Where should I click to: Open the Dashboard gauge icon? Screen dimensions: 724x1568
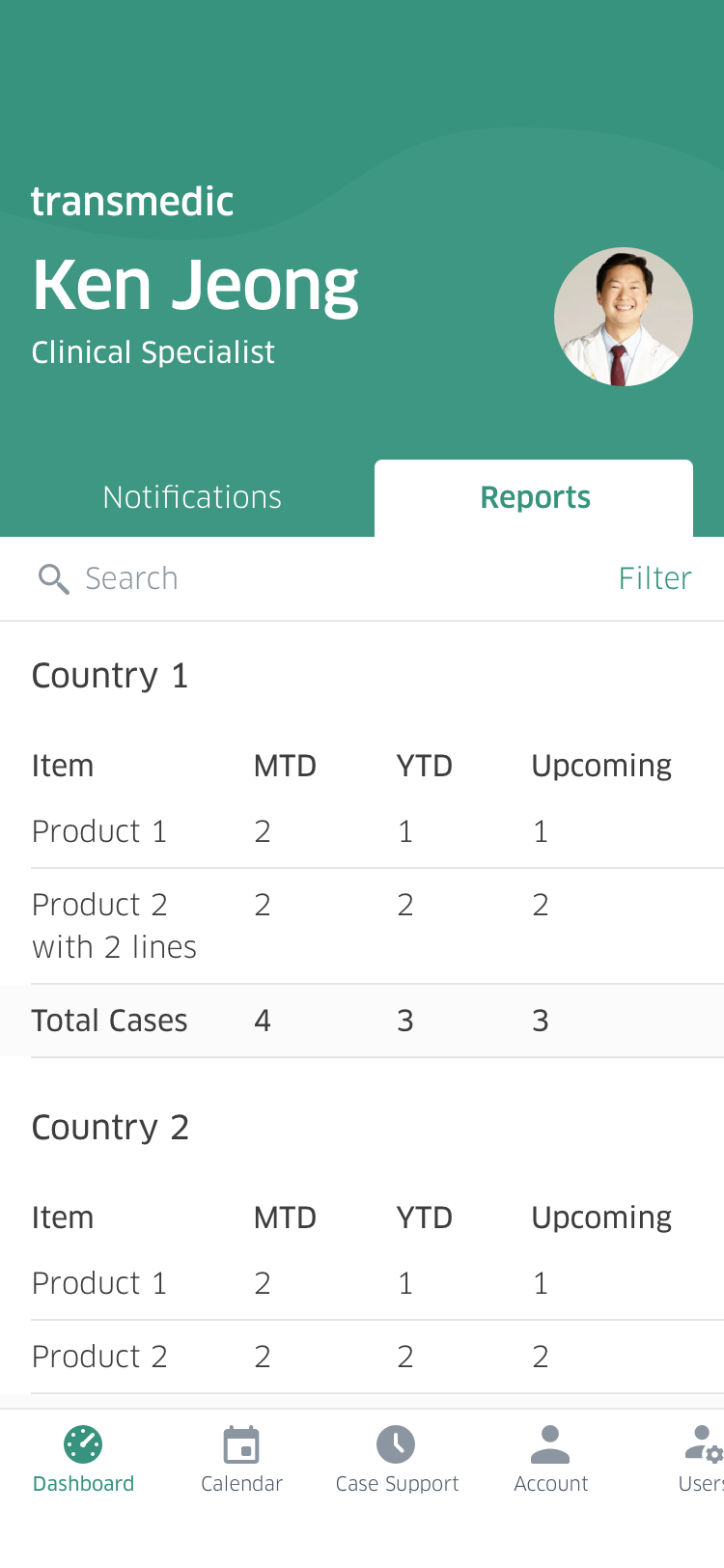coord(83,1444)
